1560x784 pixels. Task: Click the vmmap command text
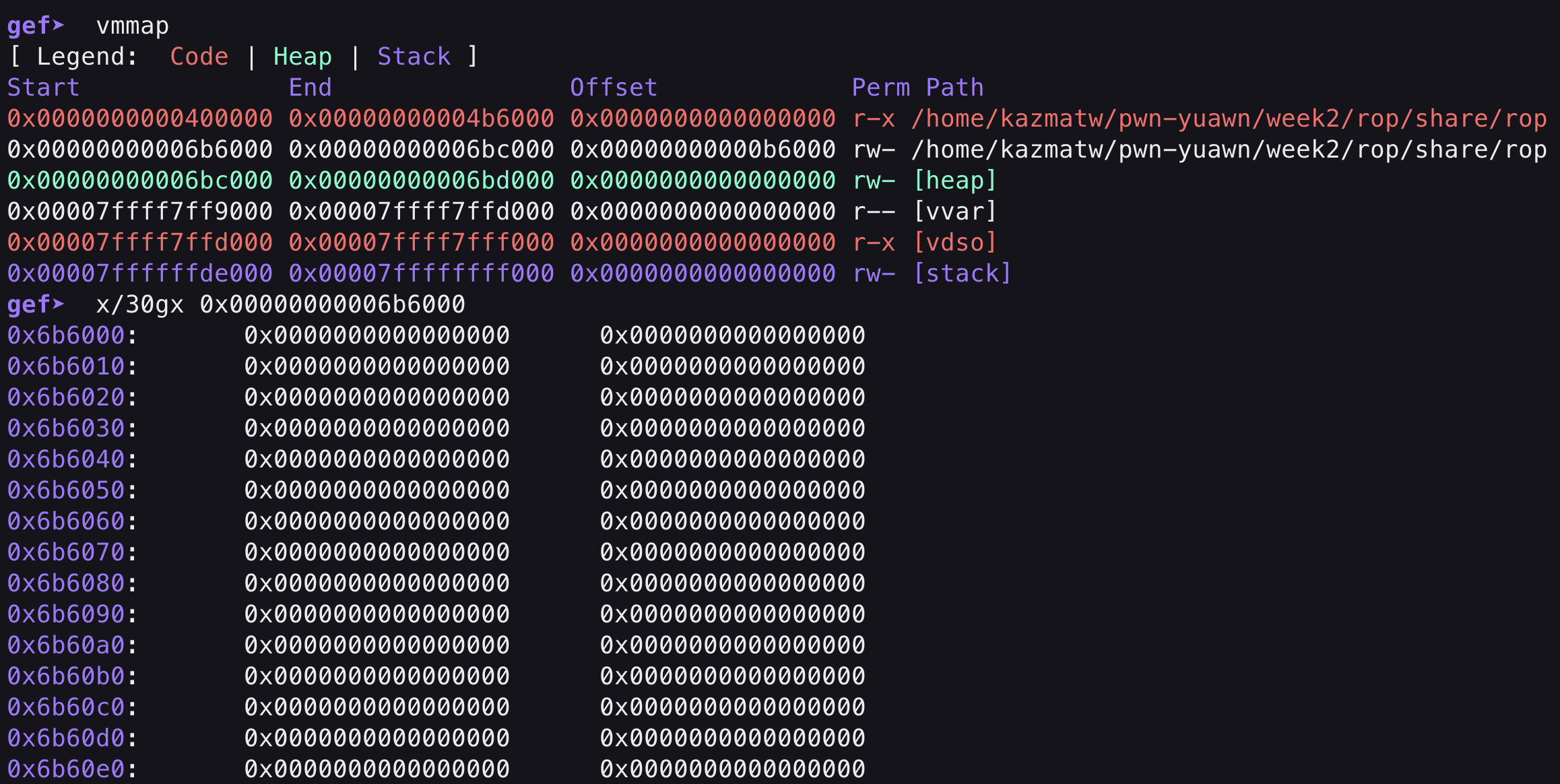(133, 26)
